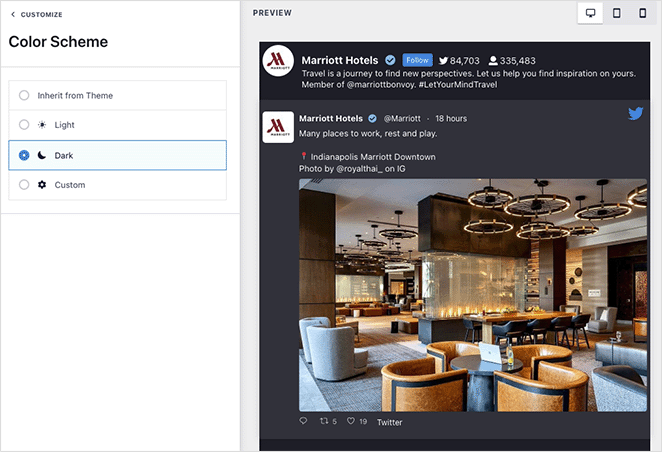Click the line 'Member of @marriottbonvoy. #LetYourMindTravel'

click(x=399, y=85)
